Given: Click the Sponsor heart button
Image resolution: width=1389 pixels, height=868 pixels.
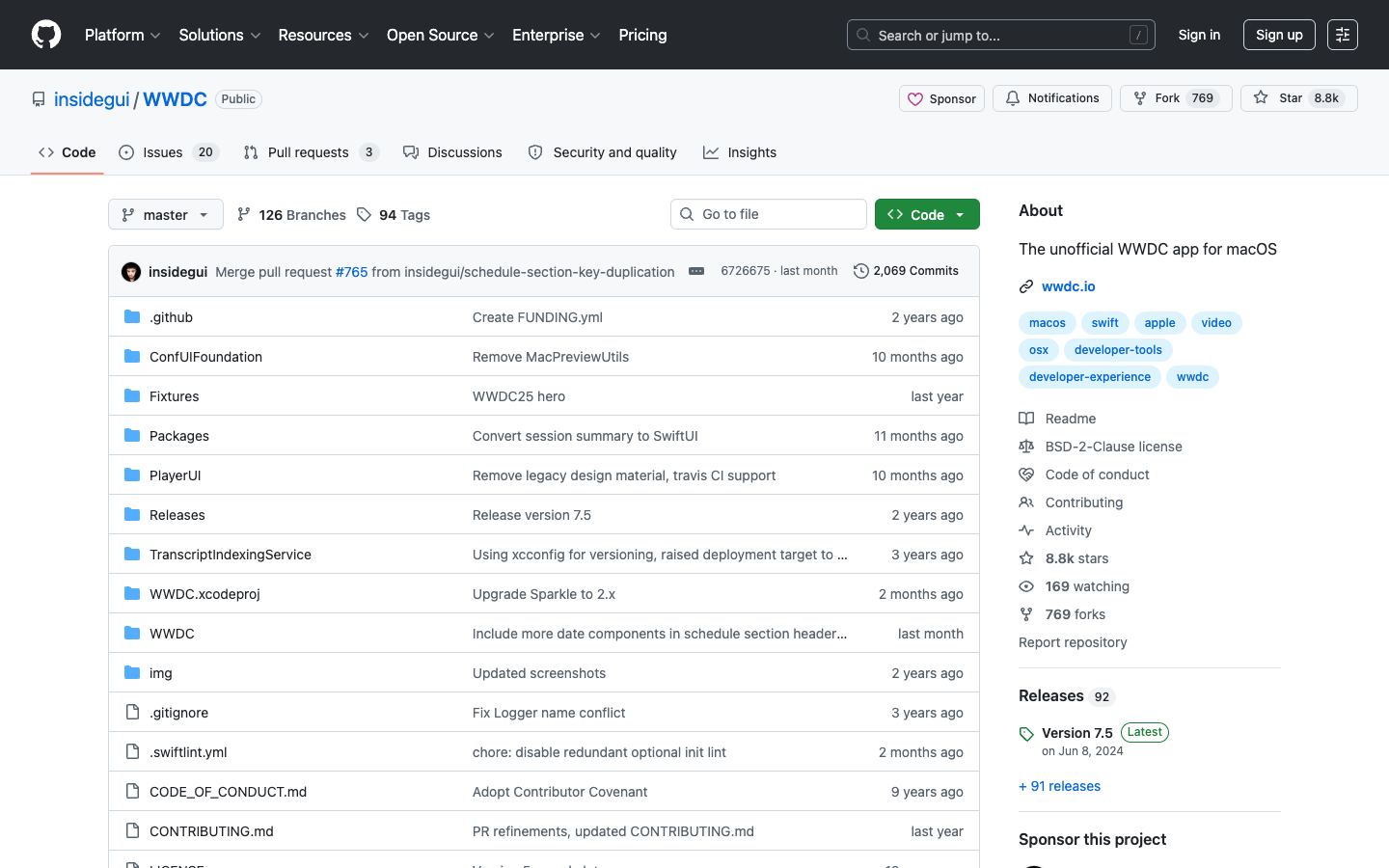Looking at the screenshot, I should pyautogui.click(x=941, y=98).
